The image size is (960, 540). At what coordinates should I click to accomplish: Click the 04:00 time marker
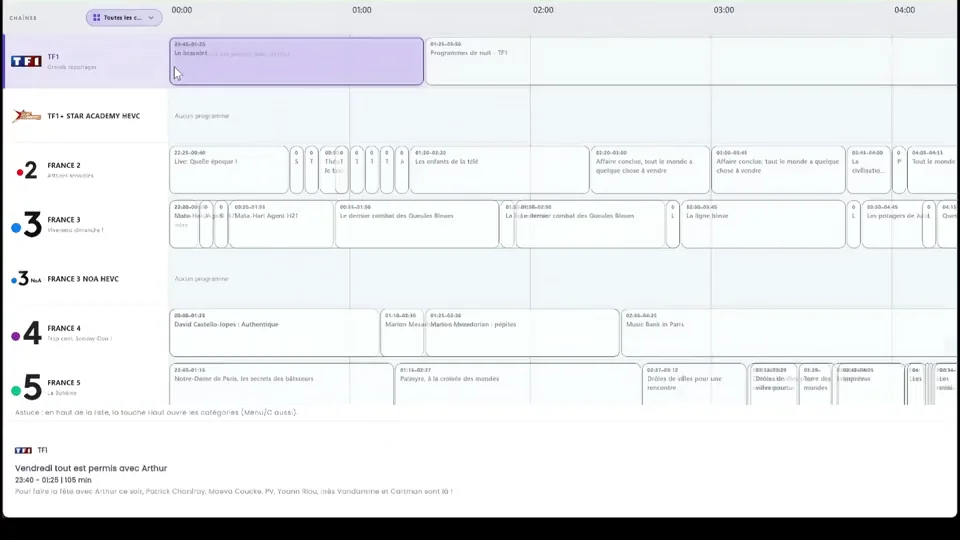[904, 10]
